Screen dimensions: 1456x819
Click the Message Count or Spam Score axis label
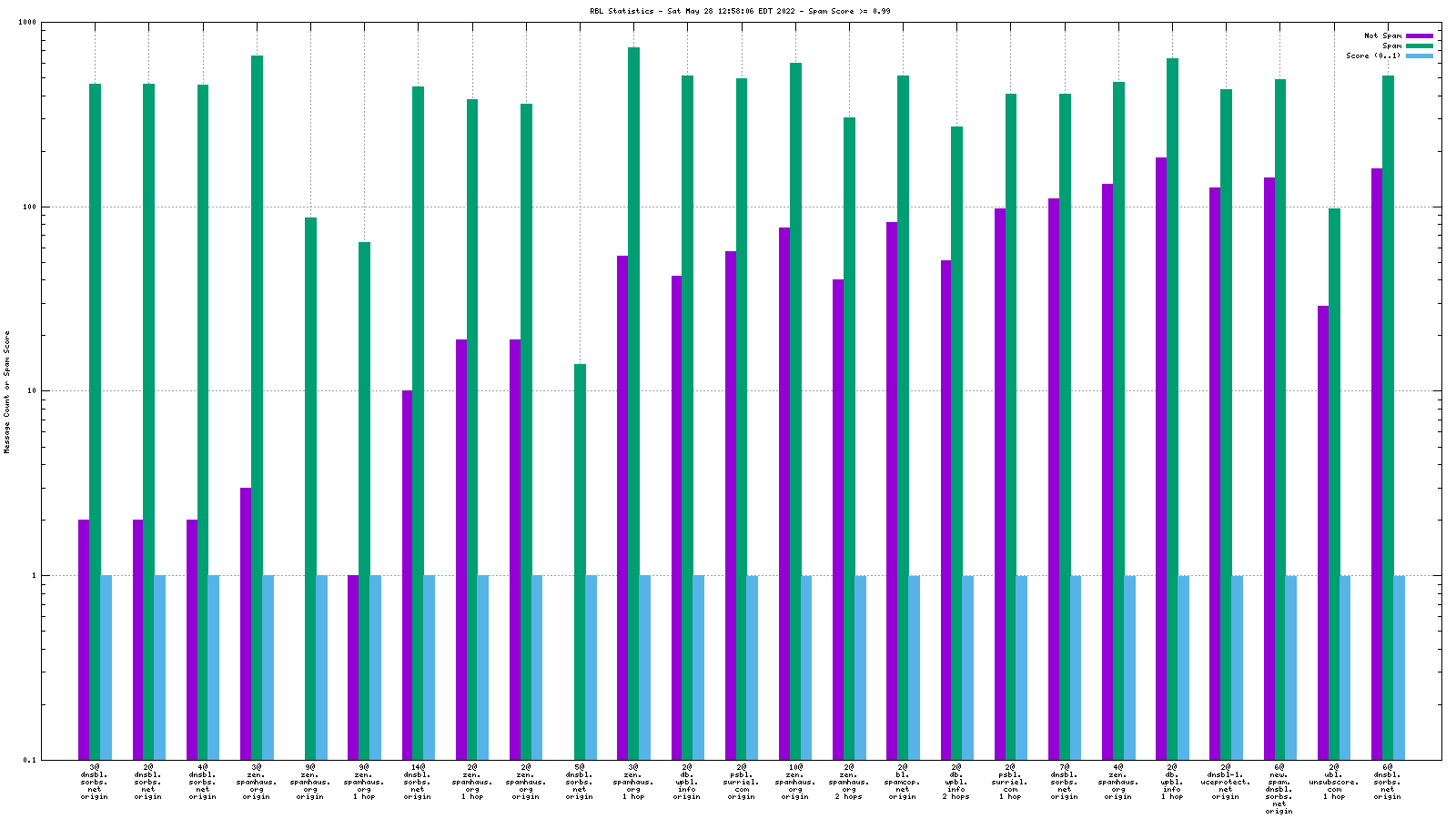click(x=7, y=392)
